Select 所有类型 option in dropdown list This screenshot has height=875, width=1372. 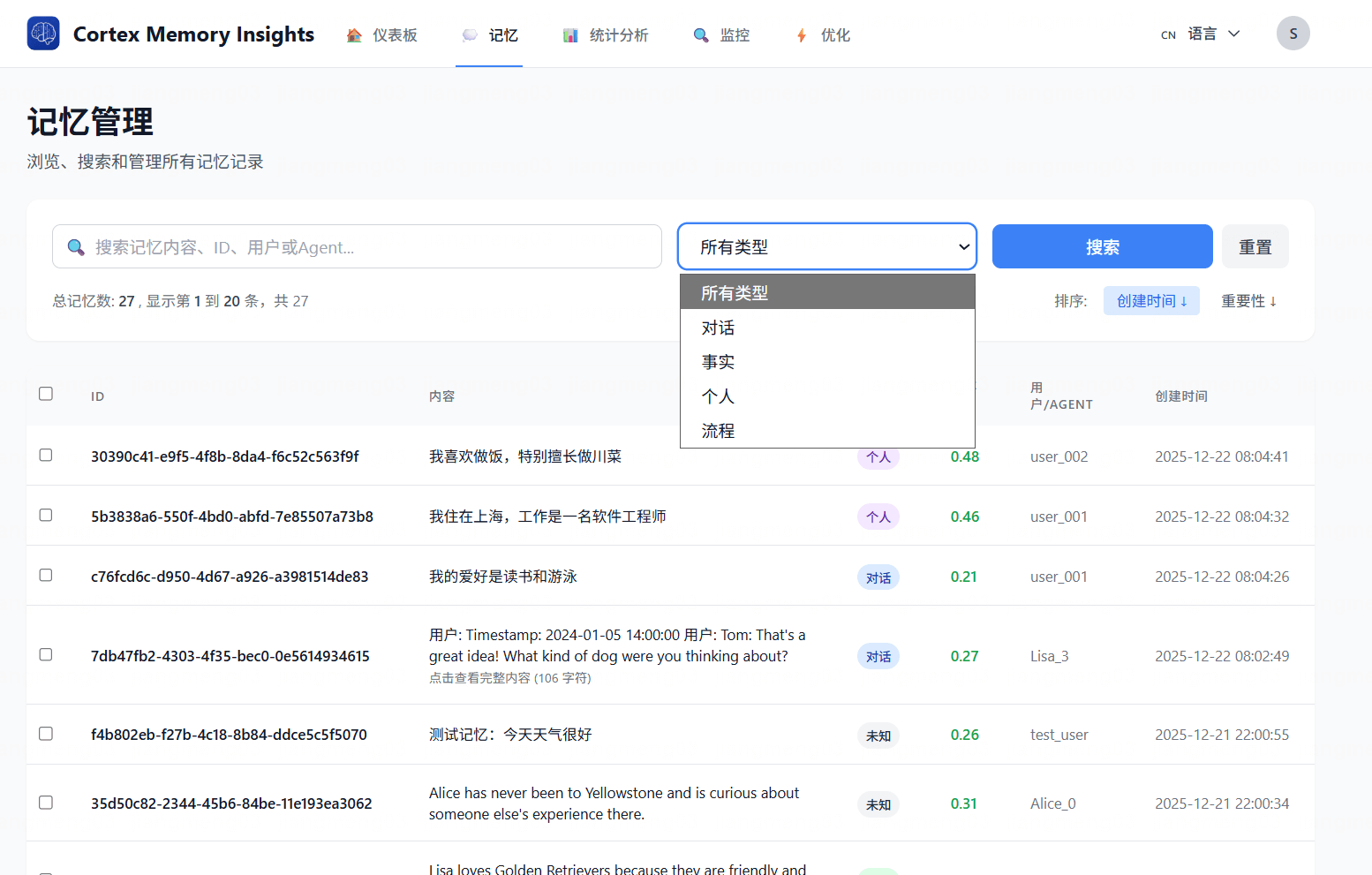[827, 292]
